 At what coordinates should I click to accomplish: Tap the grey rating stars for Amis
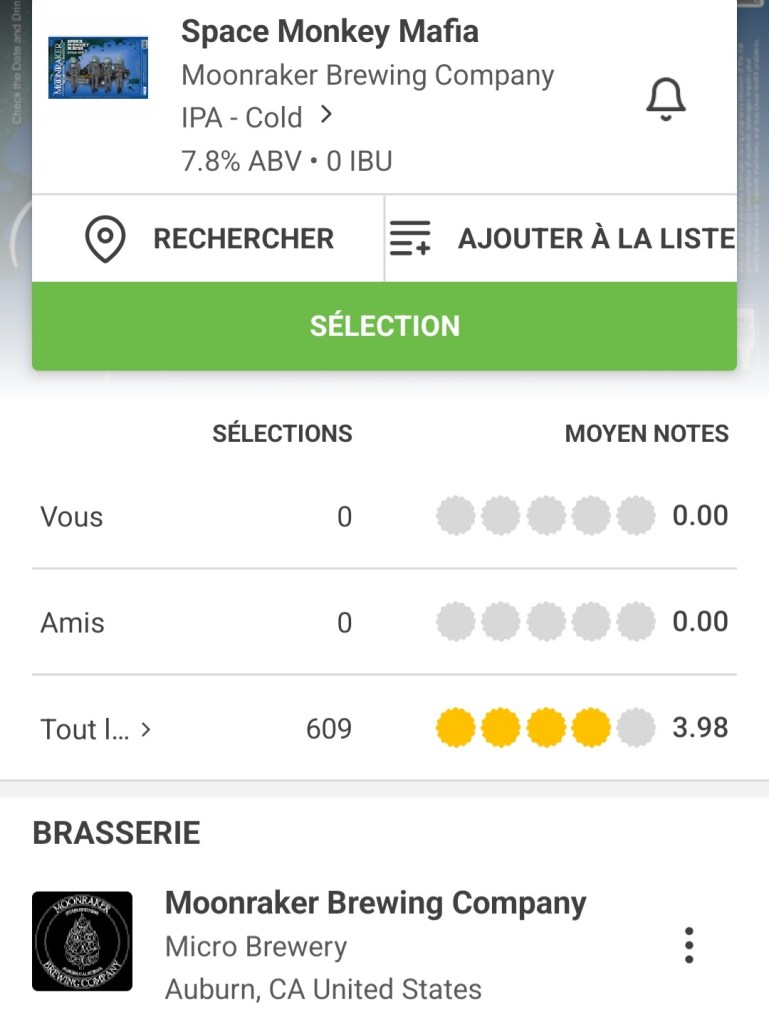[x=545, y=622]
